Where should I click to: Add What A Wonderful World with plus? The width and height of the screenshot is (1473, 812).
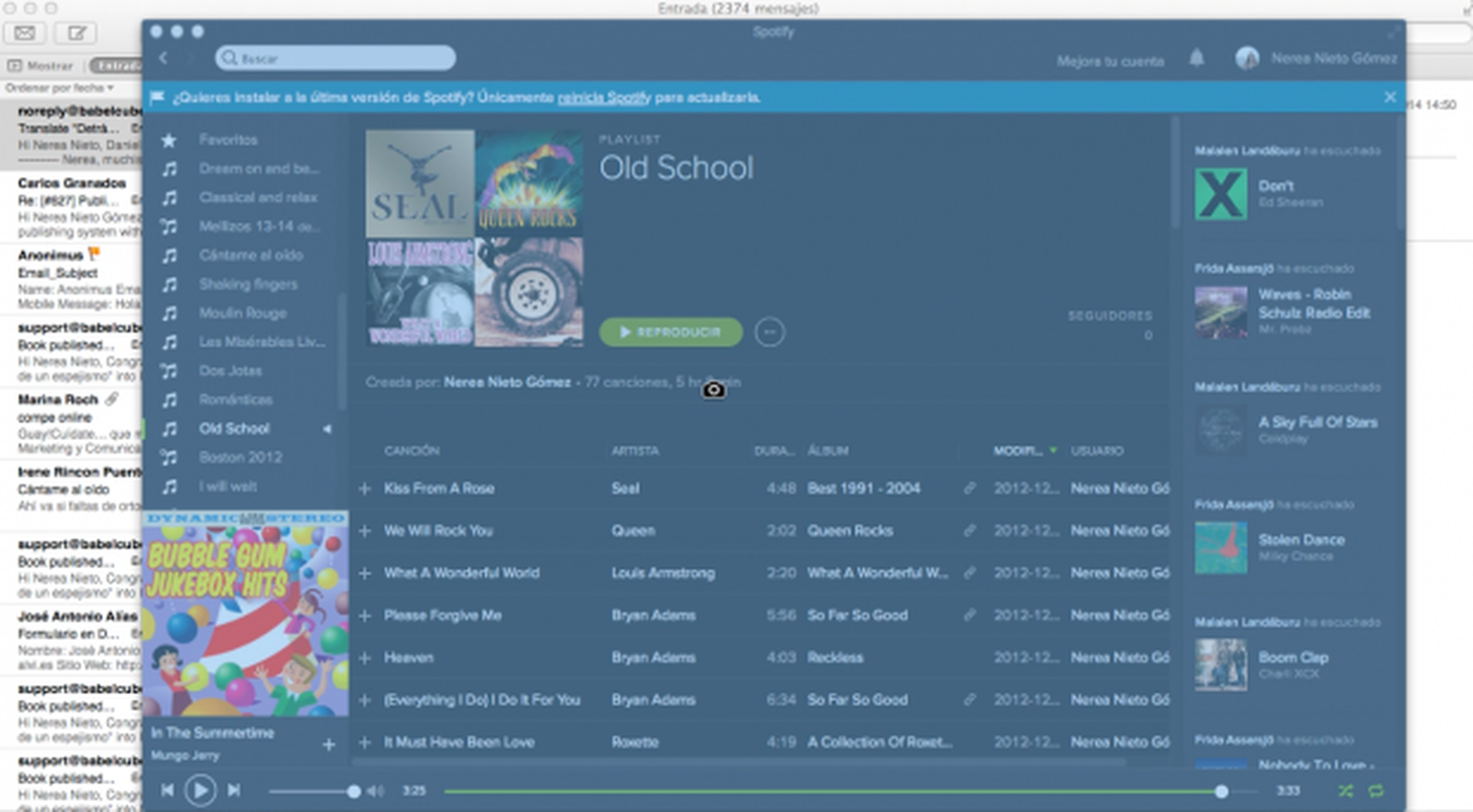pyautogui.click(x=365, y=572)
